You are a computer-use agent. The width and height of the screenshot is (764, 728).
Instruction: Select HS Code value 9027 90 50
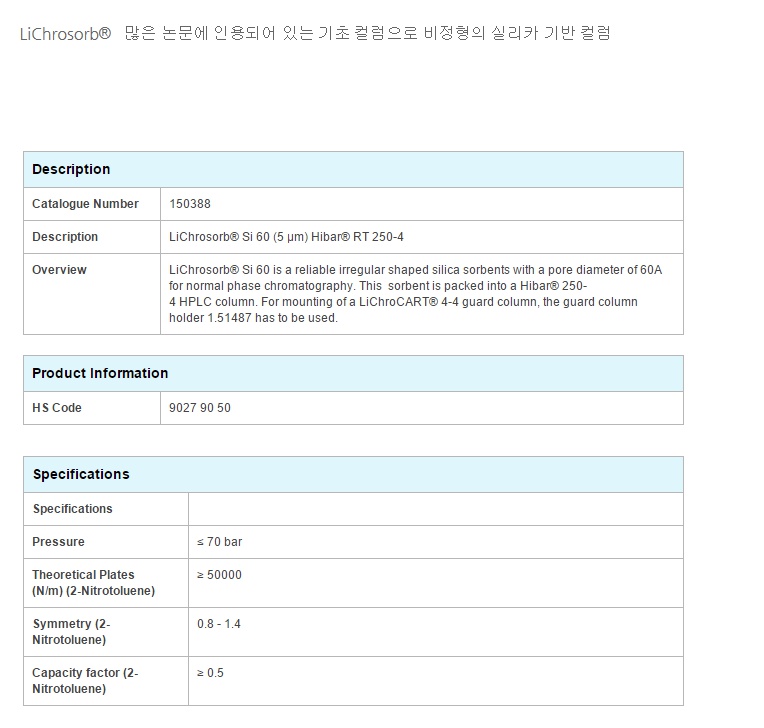click(x=200, y=408)
